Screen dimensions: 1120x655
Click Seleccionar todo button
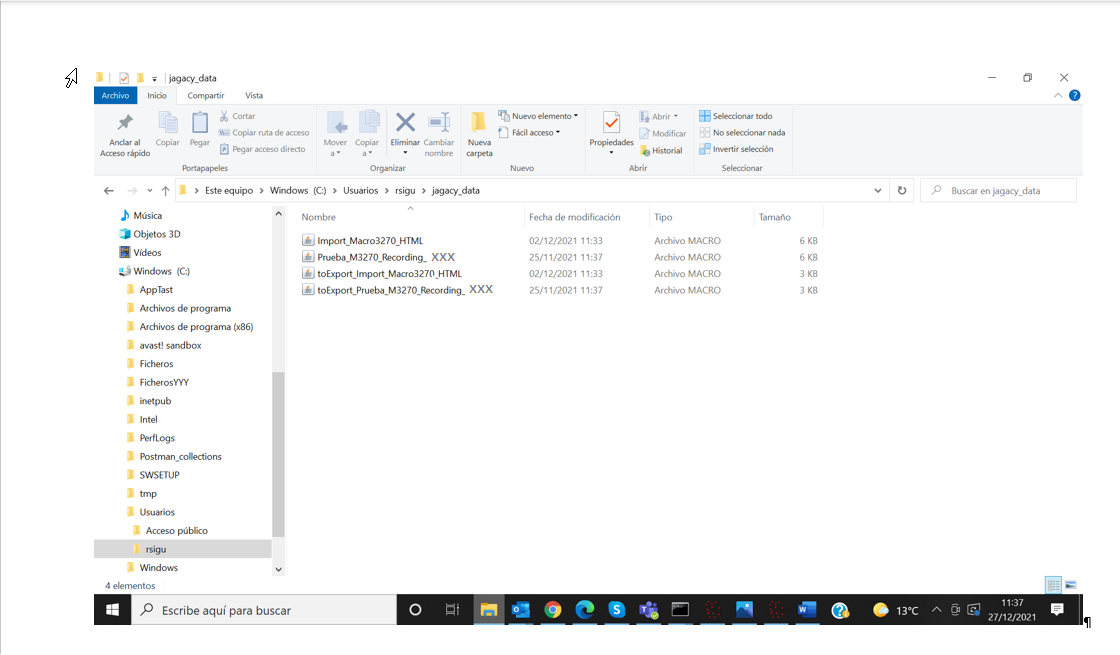coord(736,116)
